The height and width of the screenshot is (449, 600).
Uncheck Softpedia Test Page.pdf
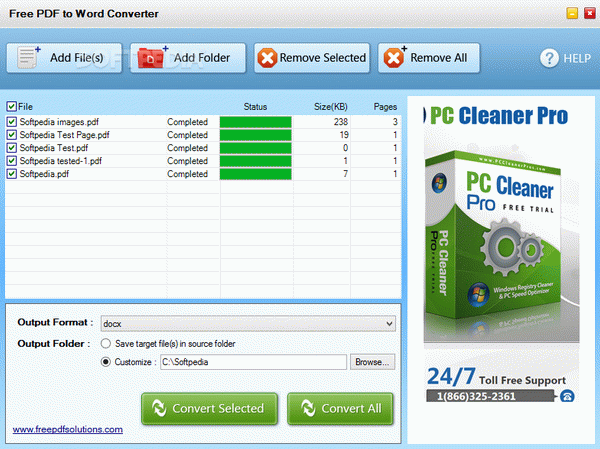(11, 135)
